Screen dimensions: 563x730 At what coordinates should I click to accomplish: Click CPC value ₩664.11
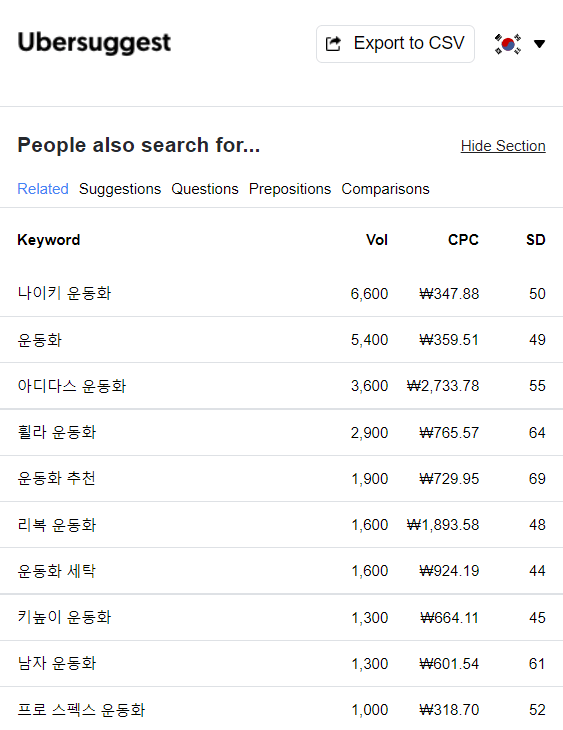pos(449,618)
